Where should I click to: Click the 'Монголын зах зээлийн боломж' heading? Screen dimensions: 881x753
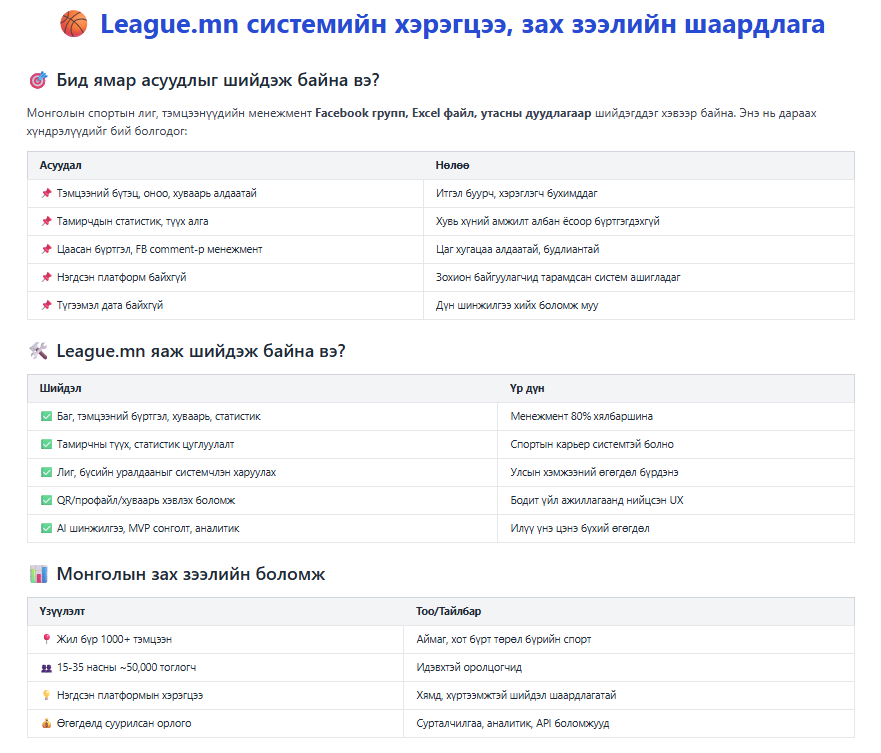[x=190, y=574]
